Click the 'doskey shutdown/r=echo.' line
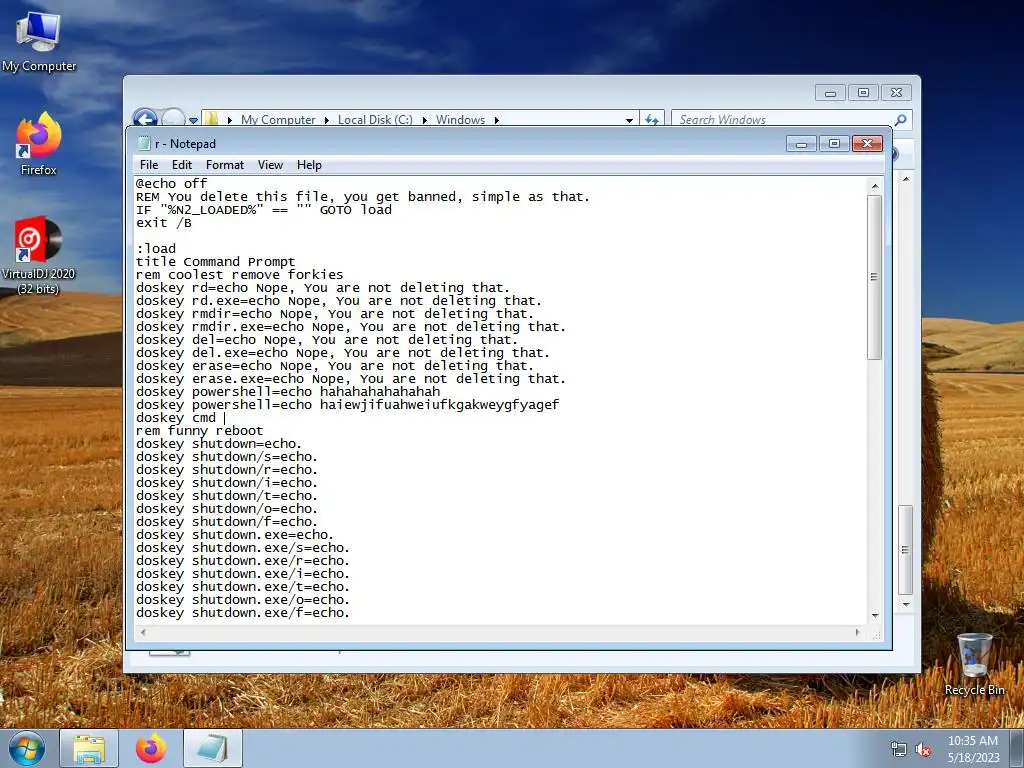This screenshot has height=768, width=1024. pos(227,470)
